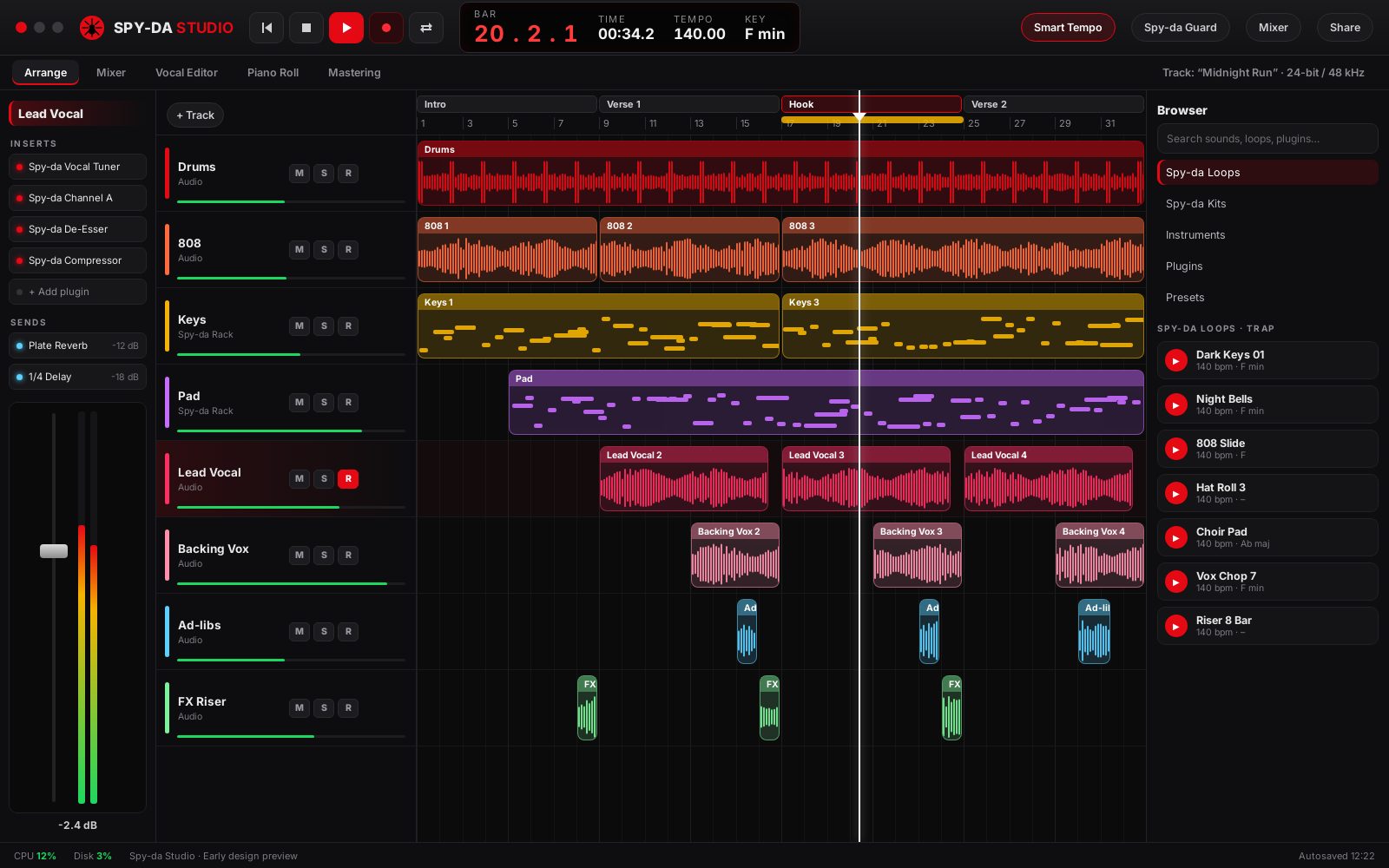Preview the Dark Keys 01 loop
The height and width of the screenshot is (868, 1389).
click(x=1176, y=360)
